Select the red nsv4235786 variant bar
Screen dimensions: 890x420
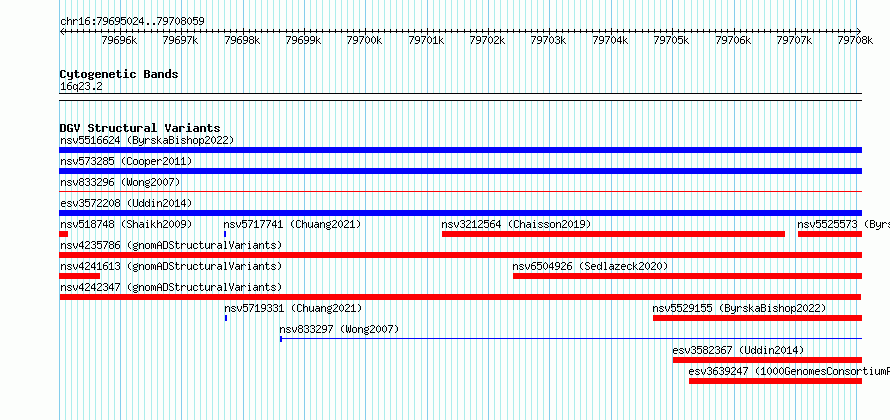(461, 255)
